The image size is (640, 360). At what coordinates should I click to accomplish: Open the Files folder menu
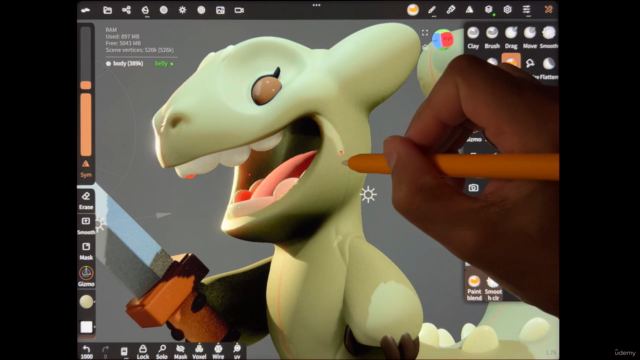(x=107, y=10)
